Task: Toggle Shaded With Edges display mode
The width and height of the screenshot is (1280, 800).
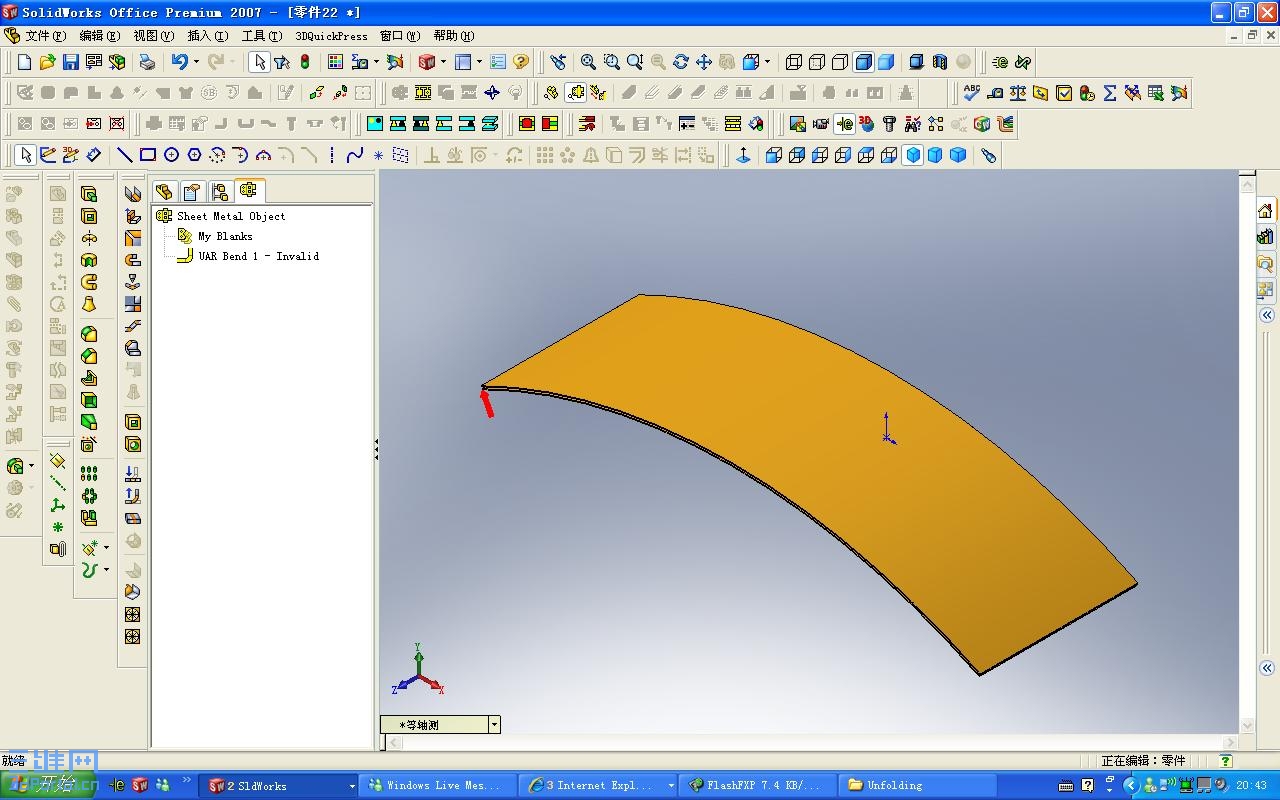Action: point(863,62)
